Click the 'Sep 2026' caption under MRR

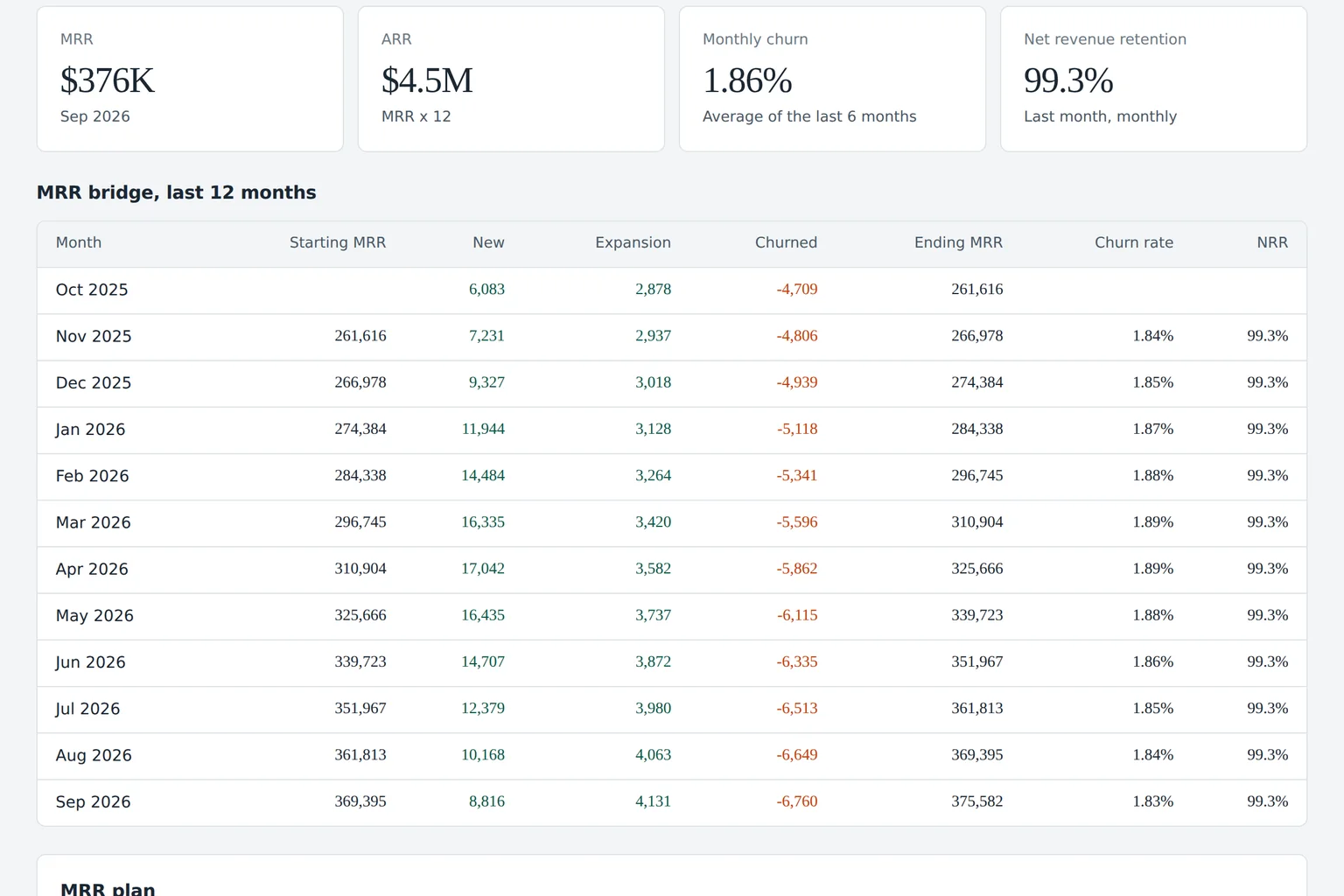coord(94,116)
